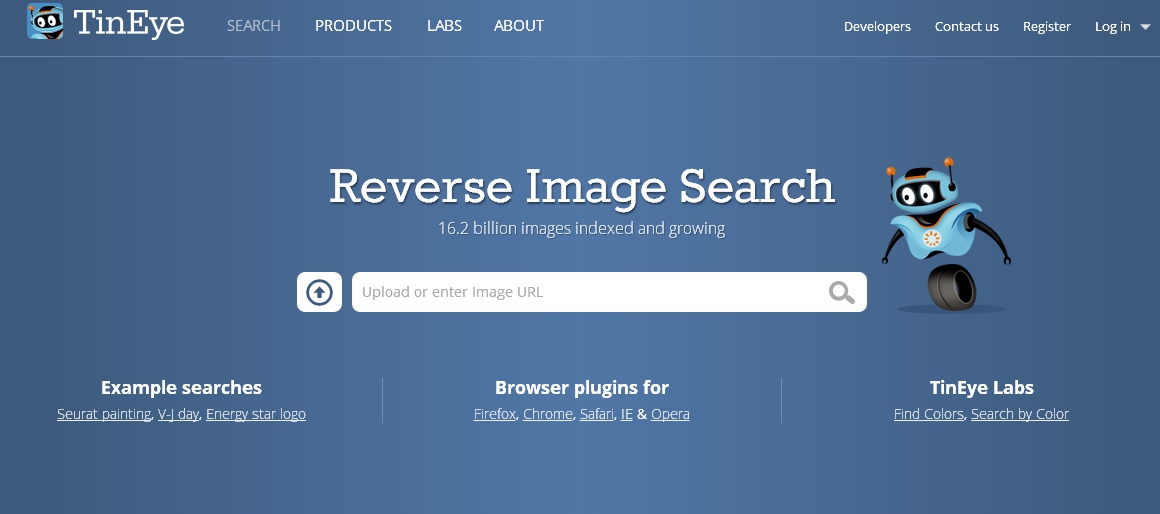The image size is (1160, 514).
Task: Open the SEARCH menu item
Action: point(254,26)
